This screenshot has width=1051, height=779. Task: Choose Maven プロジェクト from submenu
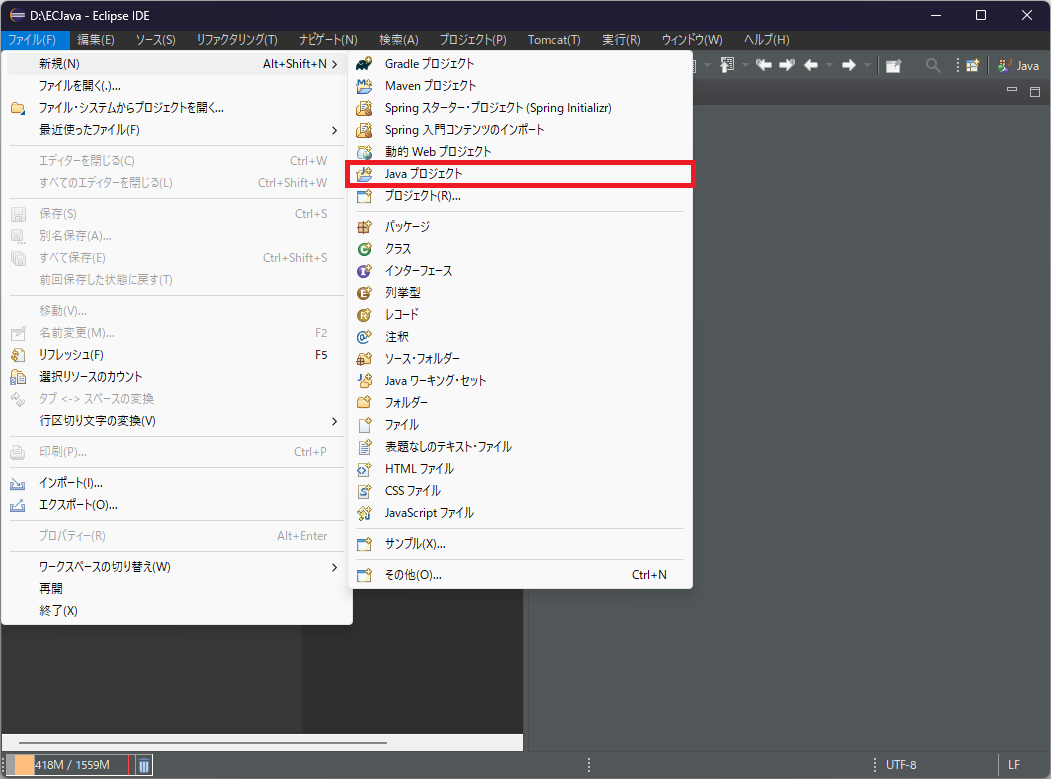[520, 86]
